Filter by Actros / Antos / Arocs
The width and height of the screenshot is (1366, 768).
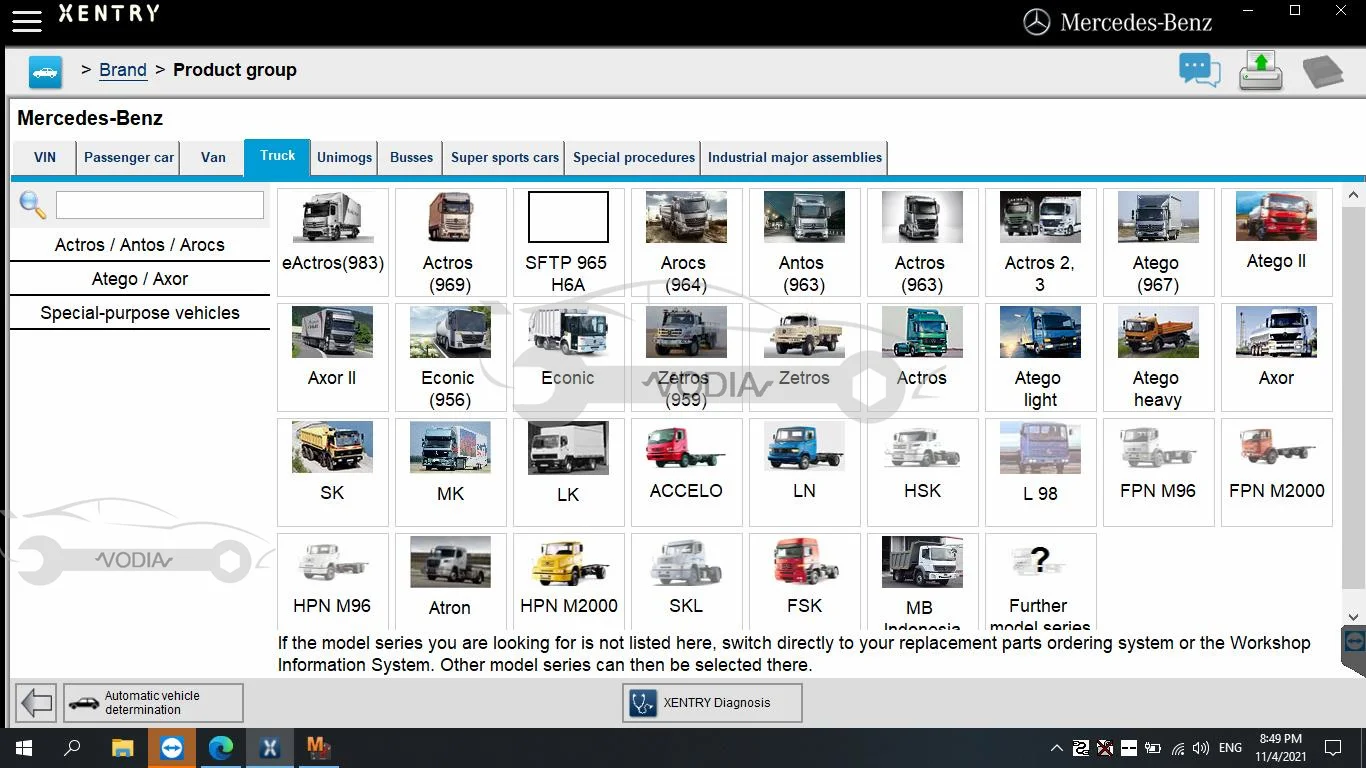(140, 245)
